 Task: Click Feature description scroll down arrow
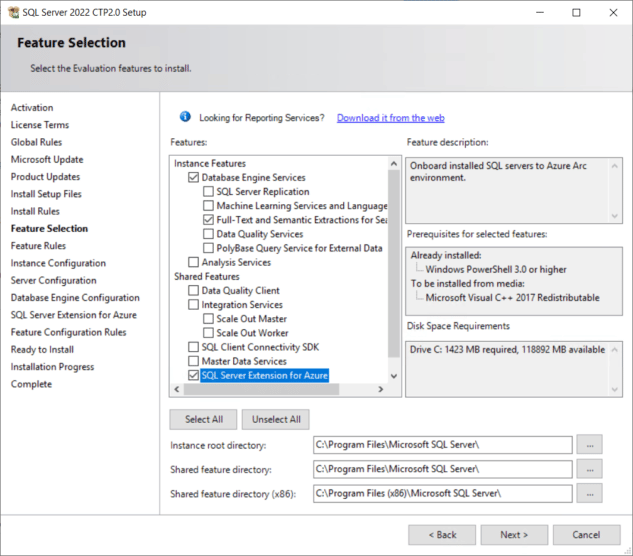click(615, 216)
